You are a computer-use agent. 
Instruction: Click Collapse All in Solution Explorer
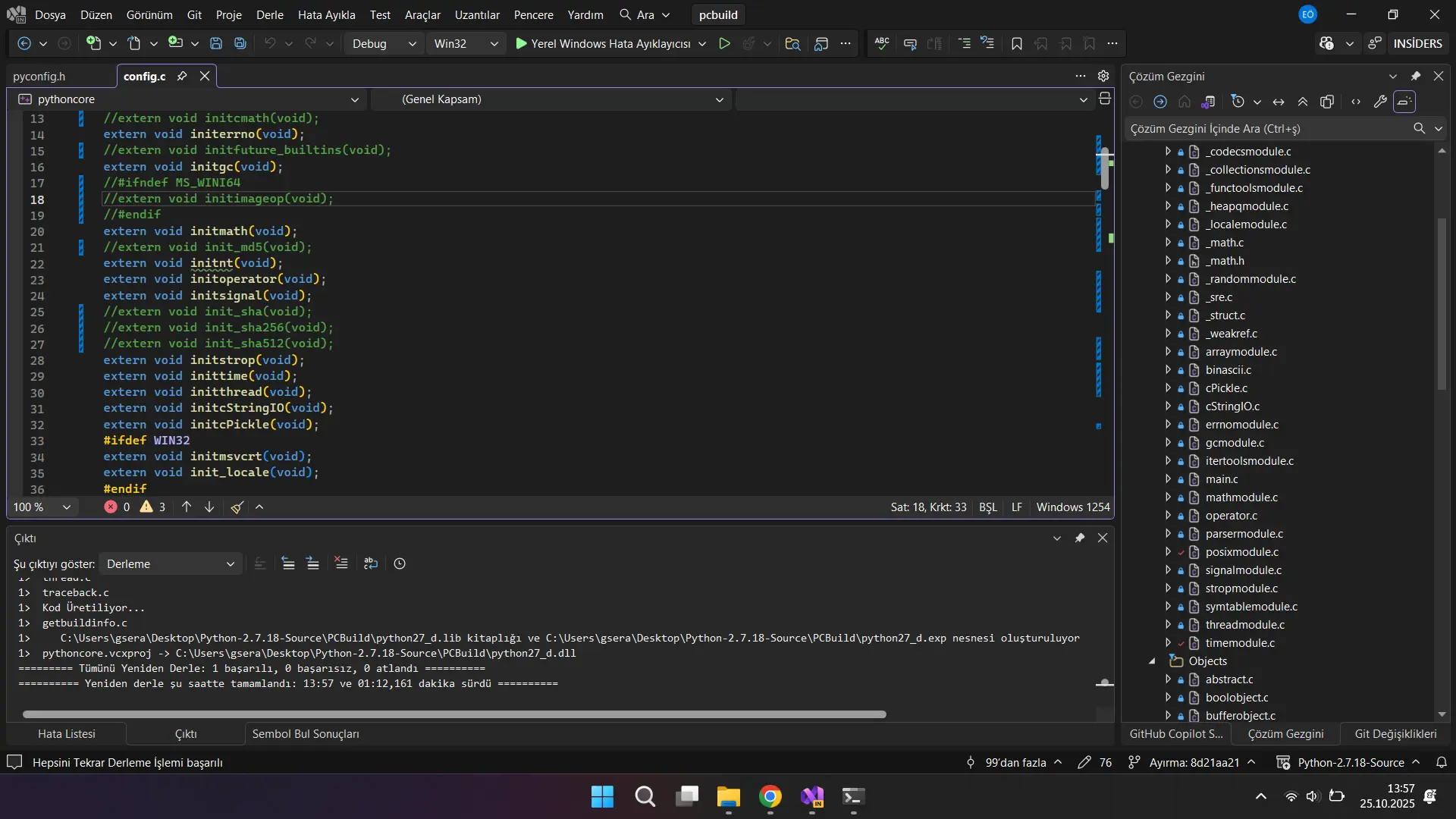(1303, 102)
